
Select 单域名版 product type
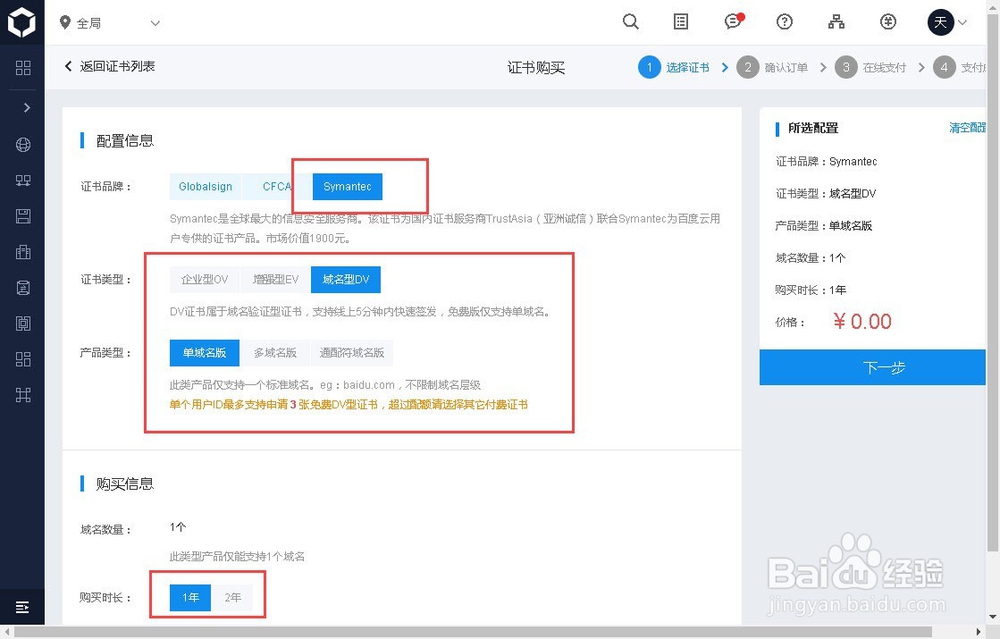(204, 353)
